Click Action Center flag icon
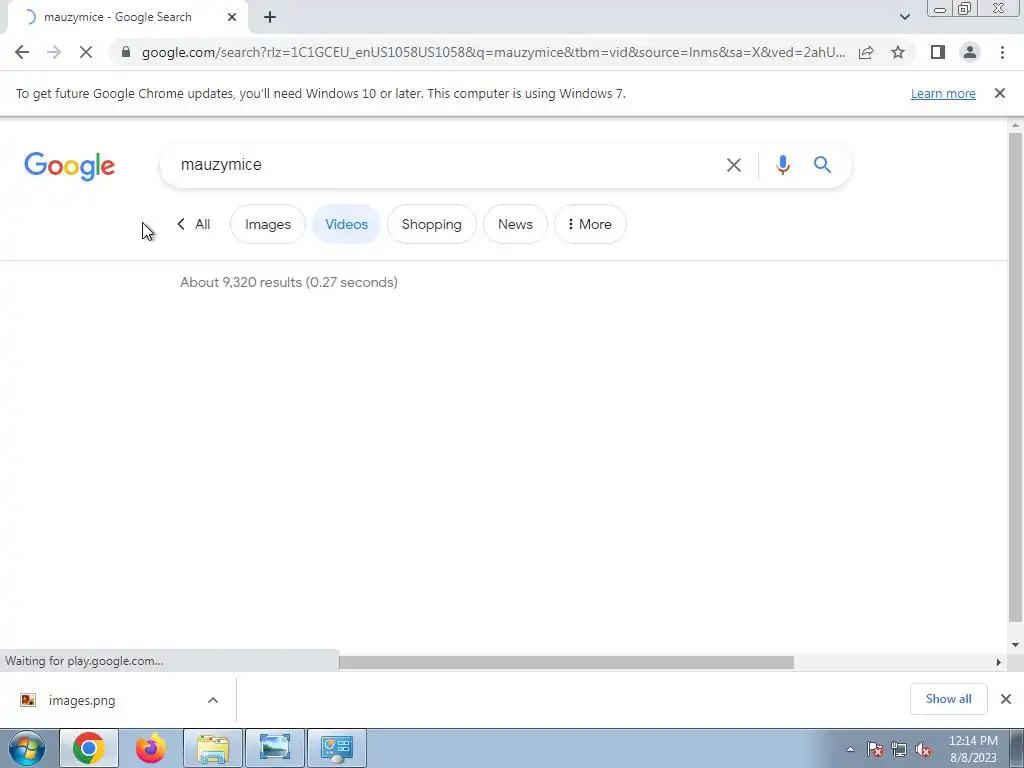This screenshot has height=768, width=1024. pyautogui.click(x=874, y=749)
